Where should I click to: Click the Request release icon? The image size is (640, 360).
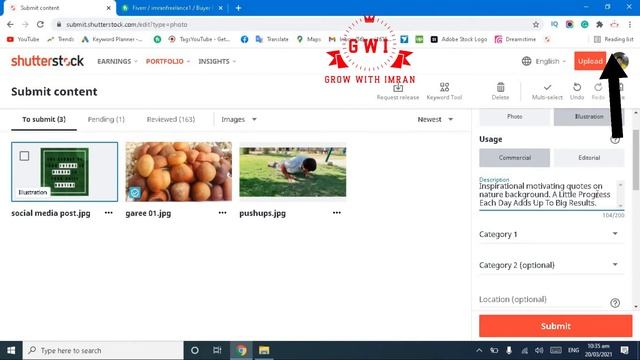click(398, 88)
